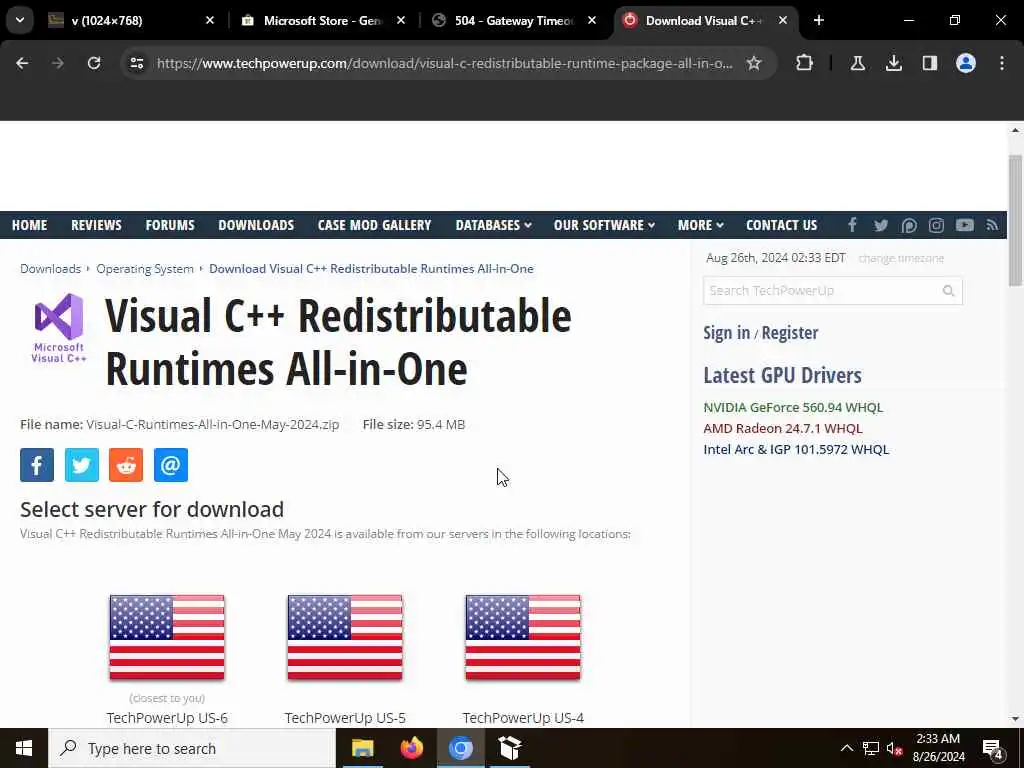Click the Windows taskbar search box
1024x768 pixels.
[x=191, y=748]
